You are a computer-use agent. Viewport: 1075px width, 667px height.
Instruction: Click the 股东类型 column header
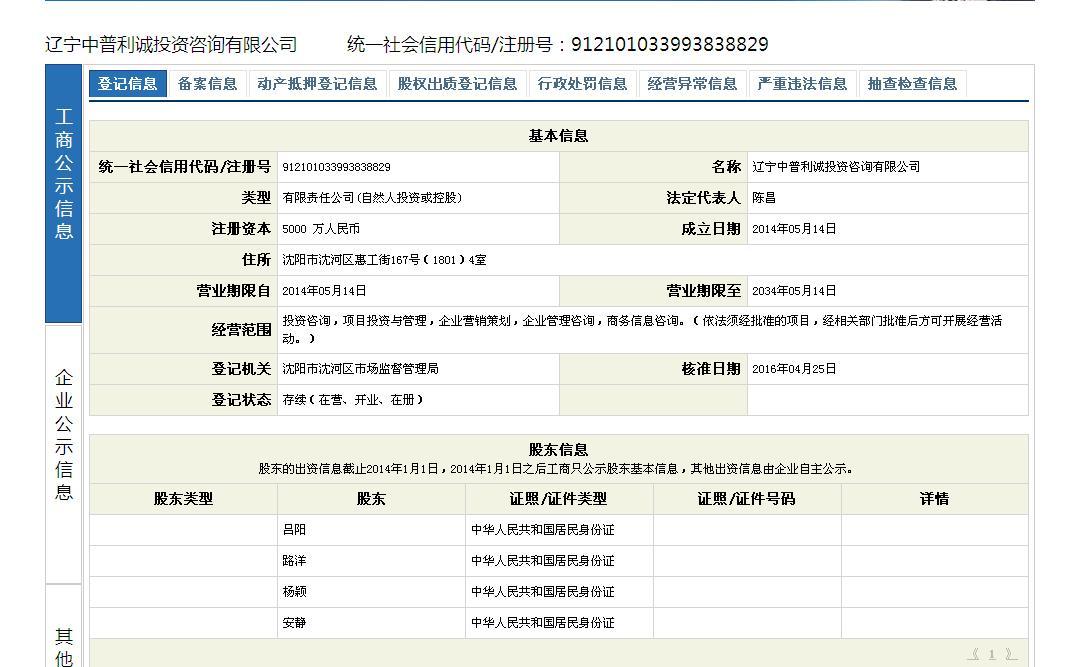tap(183, 499)
